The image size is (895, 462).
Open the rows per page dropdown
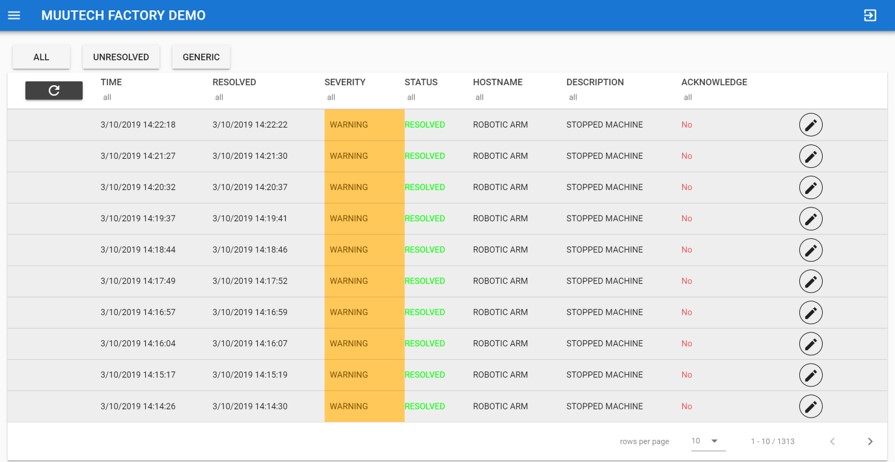(x=708, y=441)
